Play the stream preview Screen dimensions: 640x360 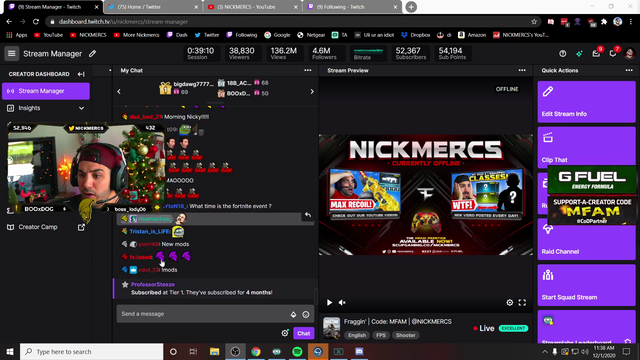(x=329, y=302)
